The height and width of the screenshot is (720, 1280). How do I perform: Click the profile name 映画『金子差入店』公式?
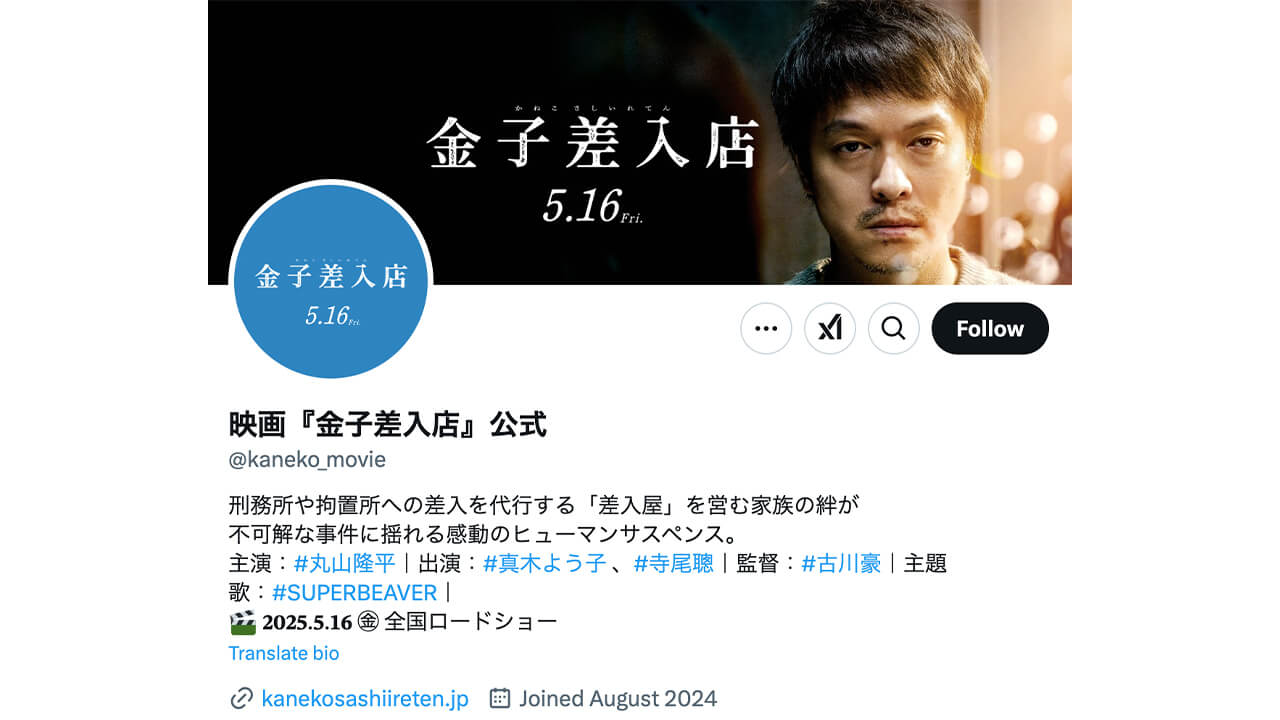click(388, 424)
